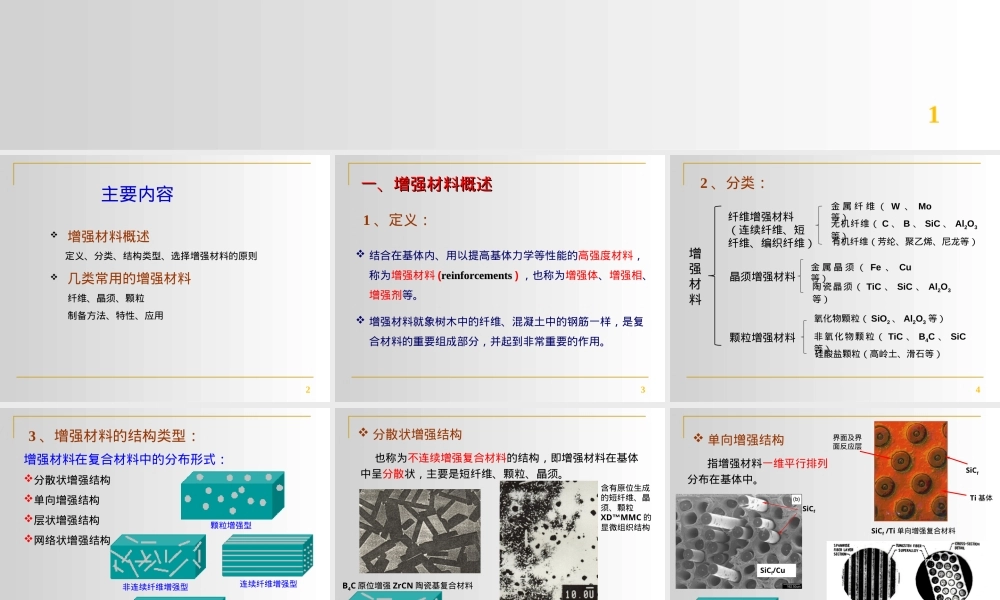1000x600 pixels.
Task: Select the 2、分类 slide thumbnail
Action: (x=835, y=278)
